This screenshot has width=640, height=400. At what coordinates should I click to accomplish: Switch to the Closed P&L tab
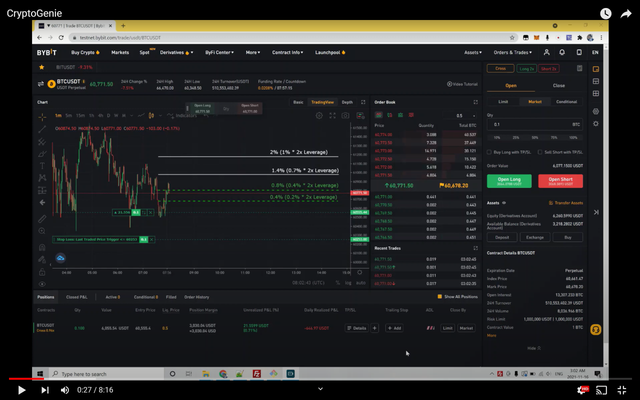(x=77, y=297)
